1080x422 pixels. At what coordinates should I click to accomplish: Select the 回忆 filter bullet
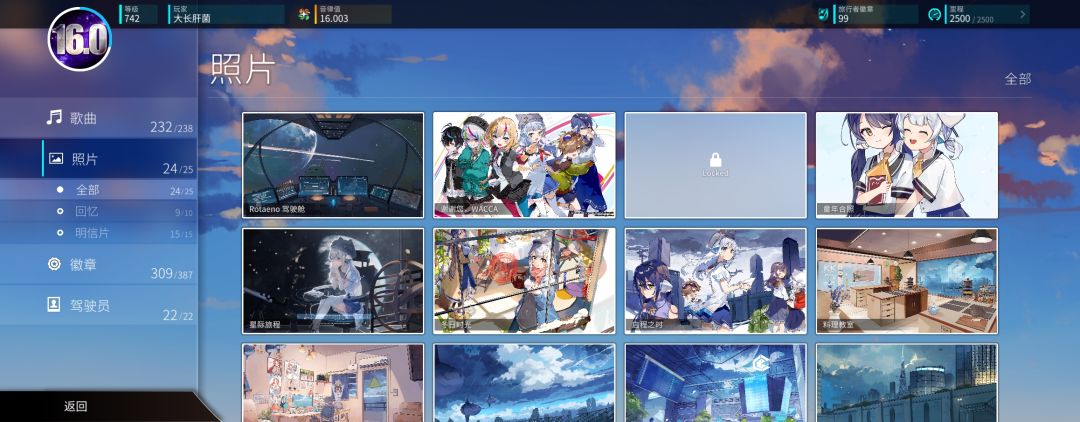point(60,211)
